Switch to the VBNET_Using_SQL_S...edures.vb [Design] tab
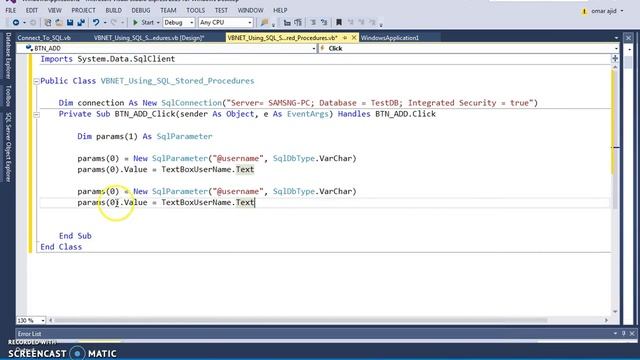Image resolution: width=640 pixels, height=360 pixels. point(149,38)
